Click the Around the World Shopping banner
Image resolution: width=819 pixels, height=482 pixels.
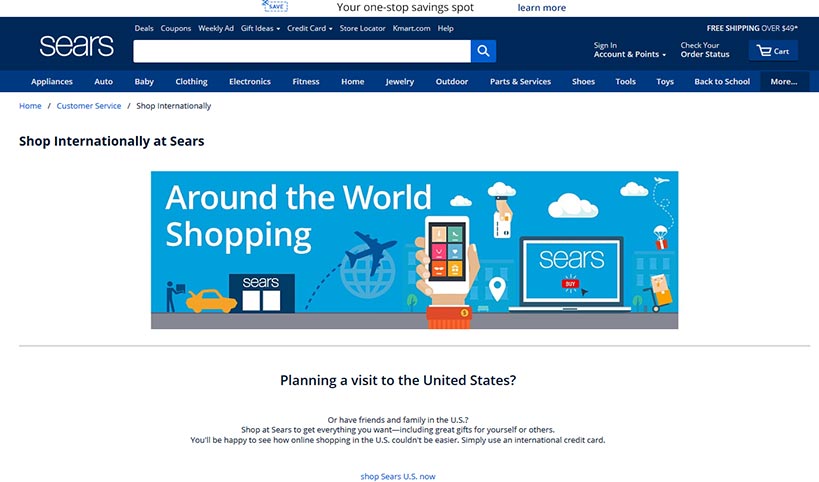coord(415,250)
